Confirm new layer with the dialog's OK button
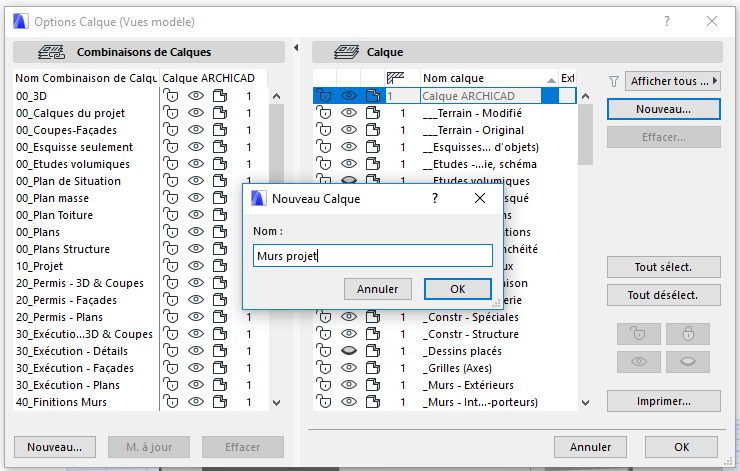Image resolution: width=740 pixels, height=471 pixels. click(x=457, y=289)
